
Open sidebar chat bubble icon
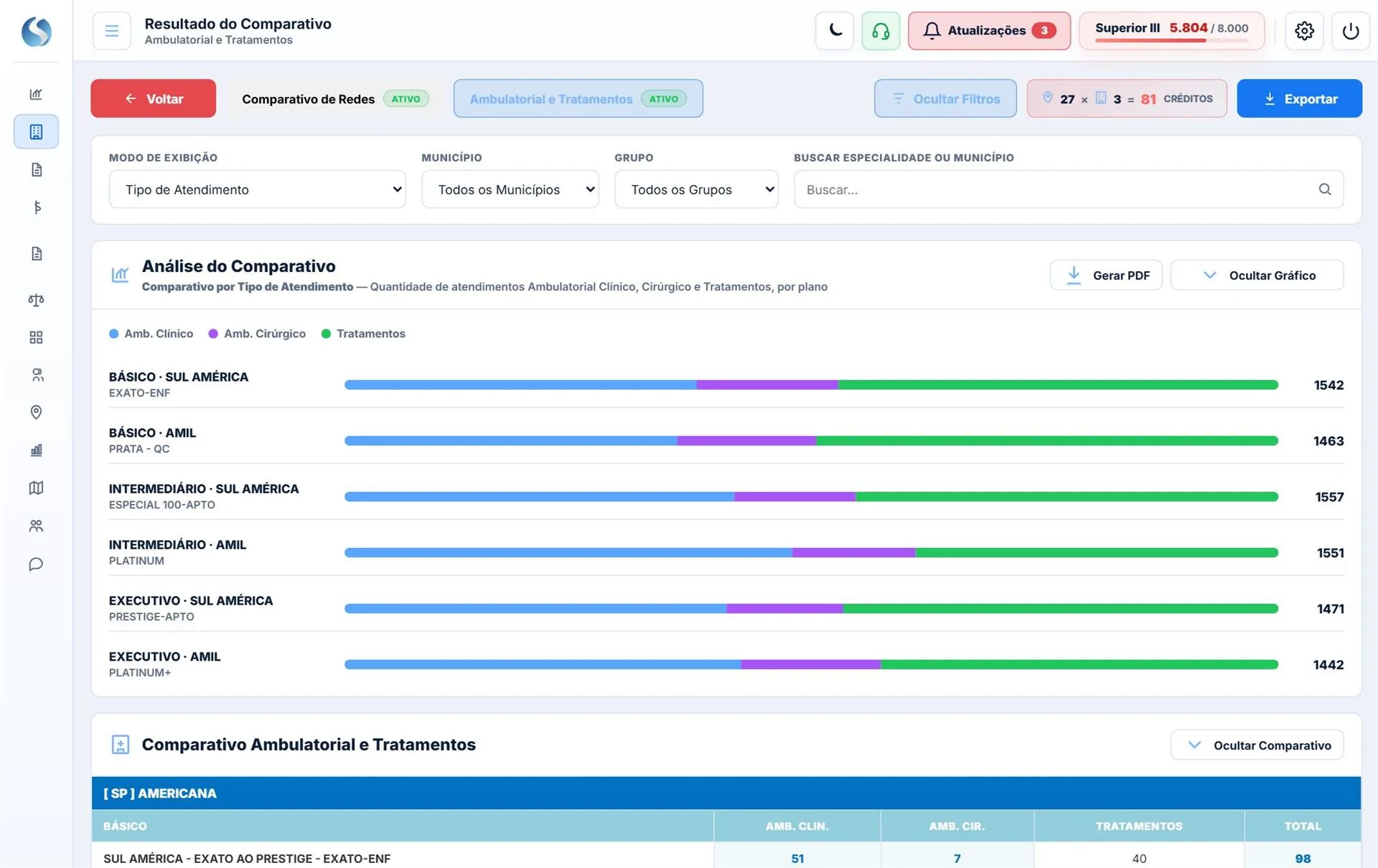click(x=36, y=564)
